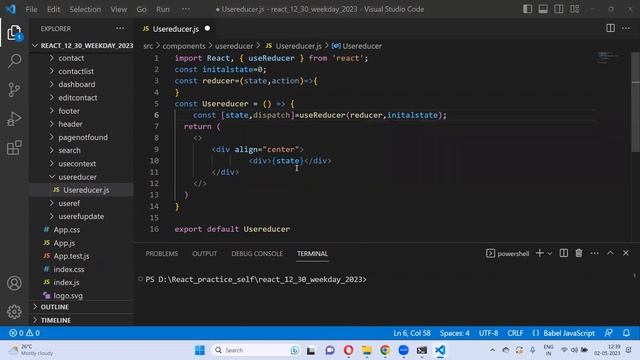Image resolution: width=640 pixels, height=360 pixels.
Task: Toggle the bottom panel layout icon
Action: coord(543,9)
